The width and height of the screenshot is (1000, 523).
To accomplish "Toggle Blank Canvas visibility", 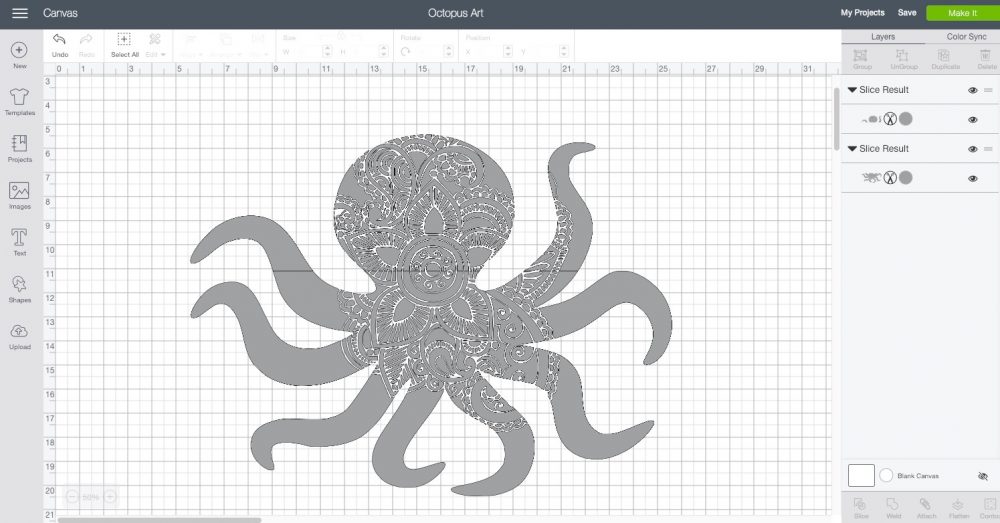I will (x=983, y=476).
